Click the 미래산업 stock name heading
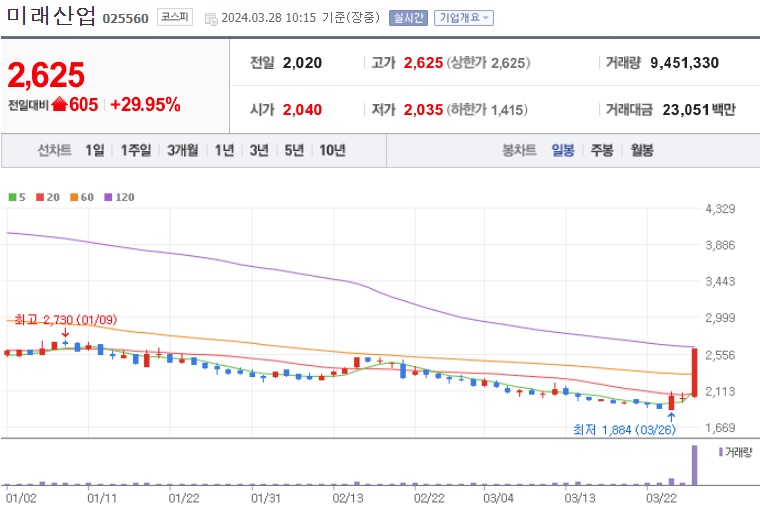 click(51, 16)
